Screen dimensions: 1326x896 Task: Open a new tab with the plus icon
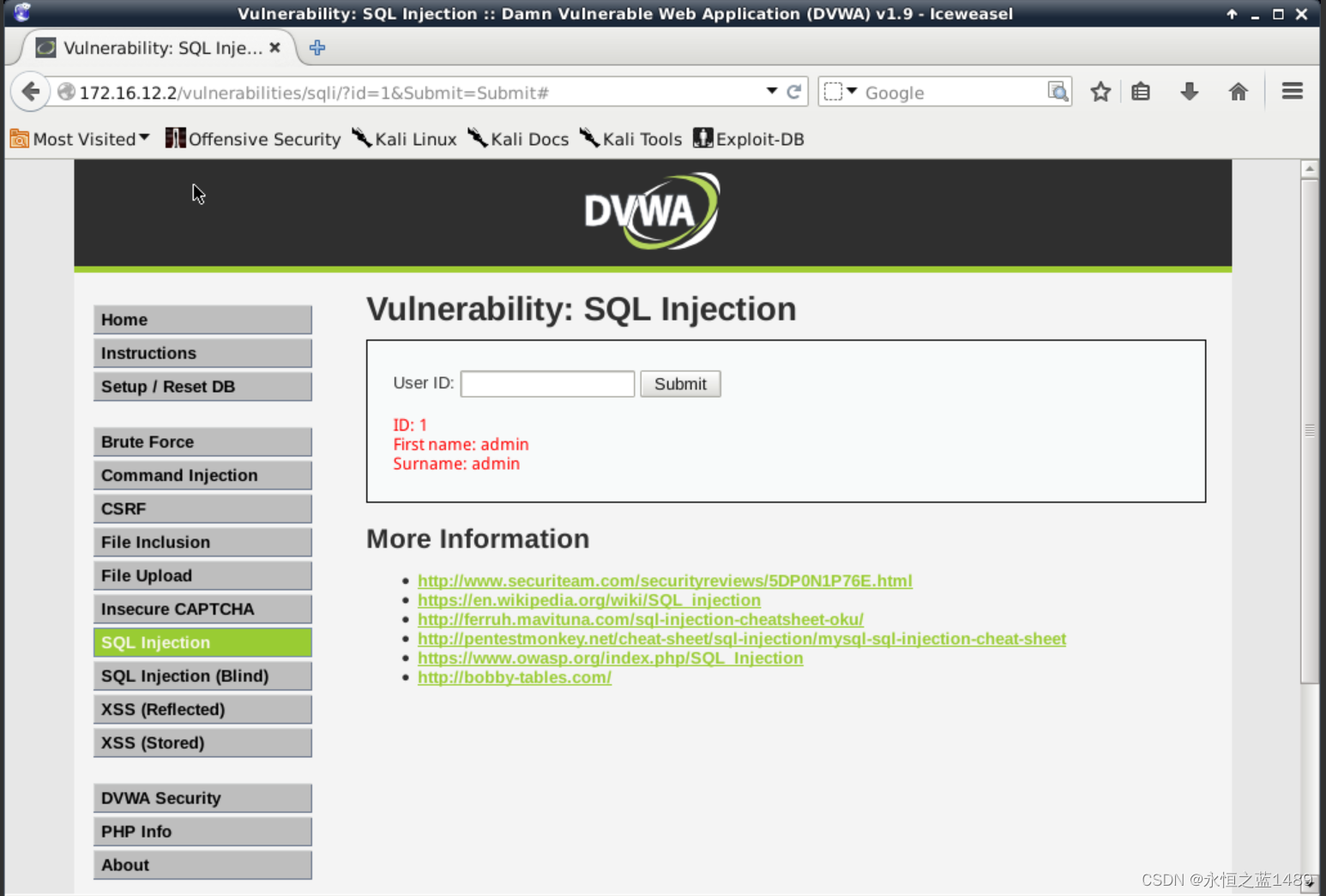point(317,48)
